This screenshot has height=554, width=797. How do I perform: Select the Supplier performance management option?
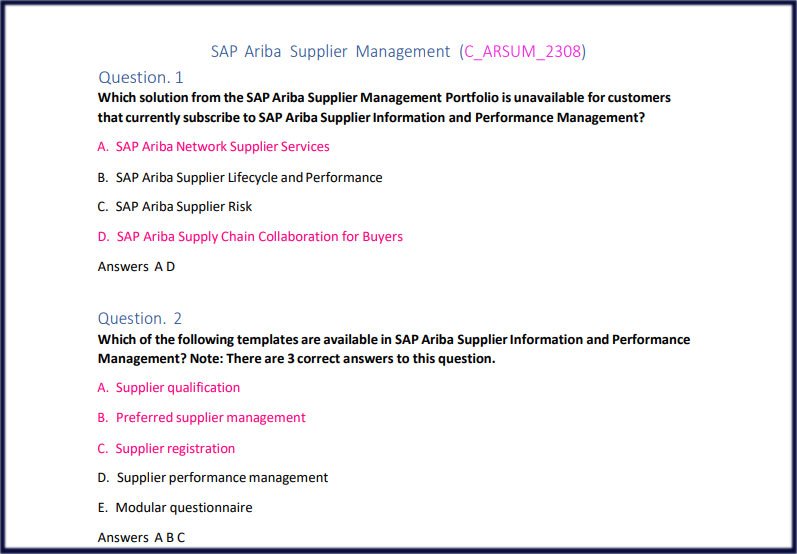click(222, 478)
